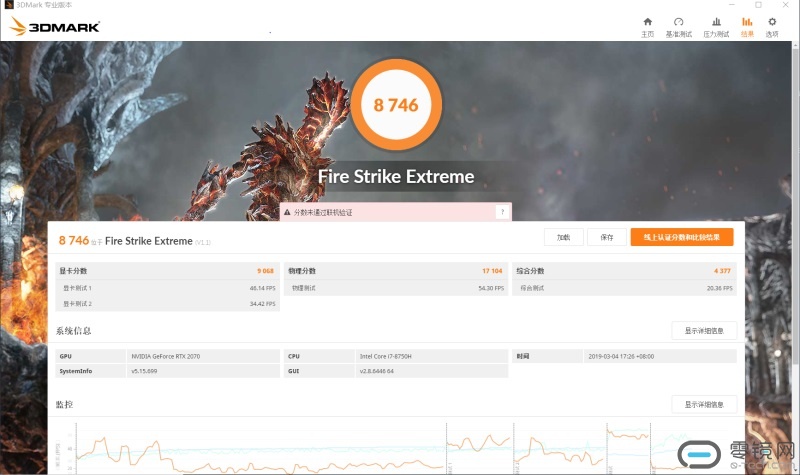The height and width of the screenshot is (475, 800).
Task: Click the validation warning banner text
Action: tap(323, 212)
